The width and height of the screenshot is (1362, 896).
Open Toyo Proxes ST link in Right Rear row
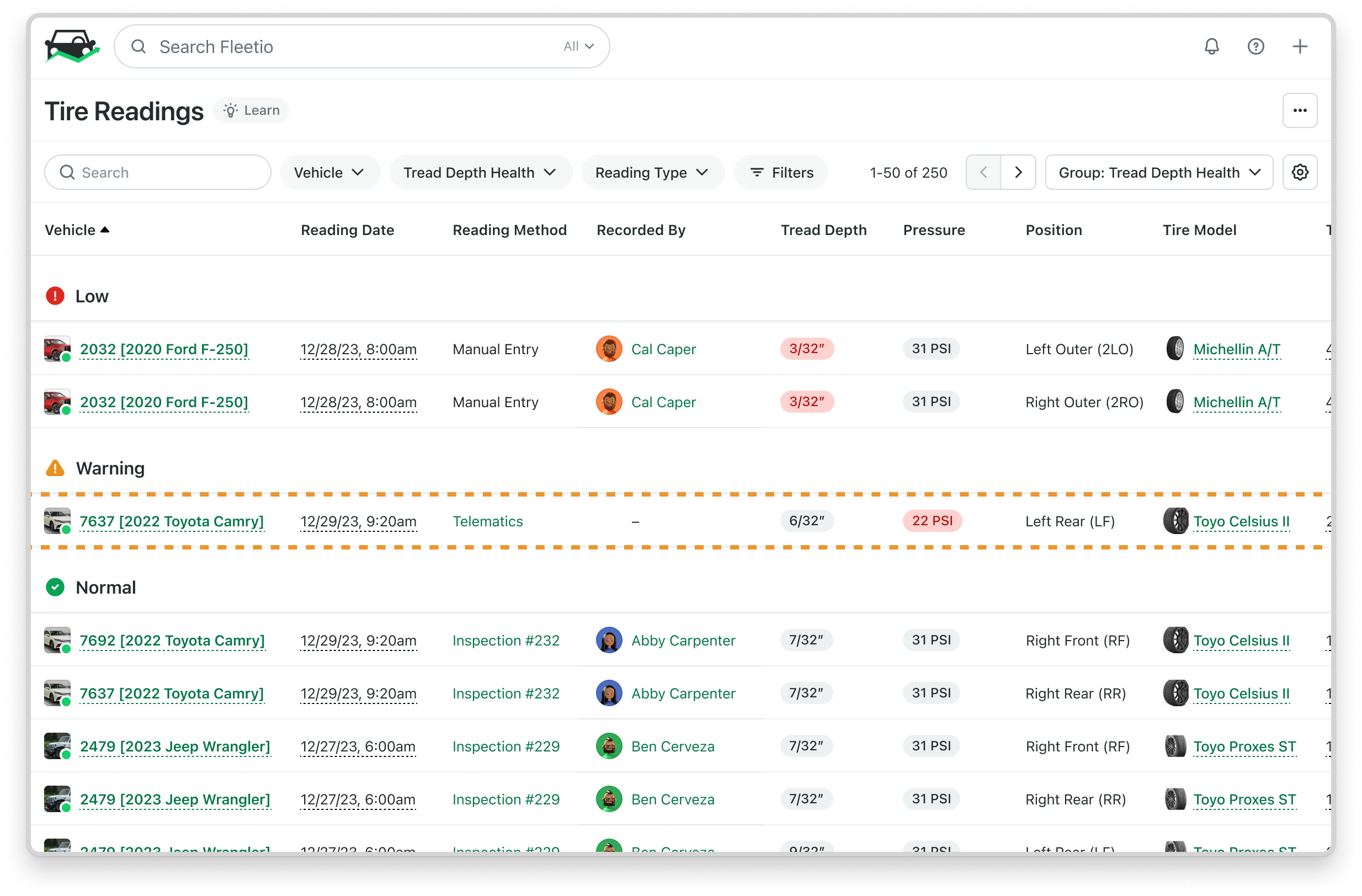[1244, 799]
